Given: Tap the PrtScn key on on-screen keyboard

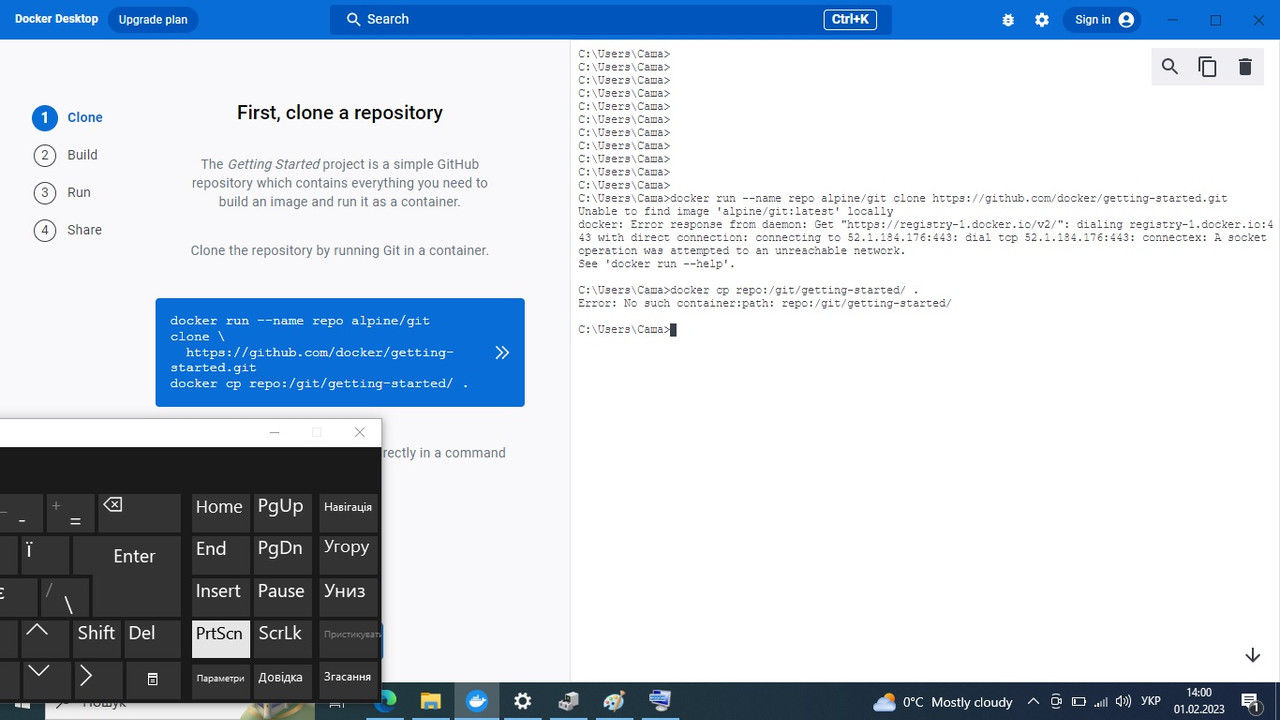Looking at the screenshot, I should [x=220, y=639].
